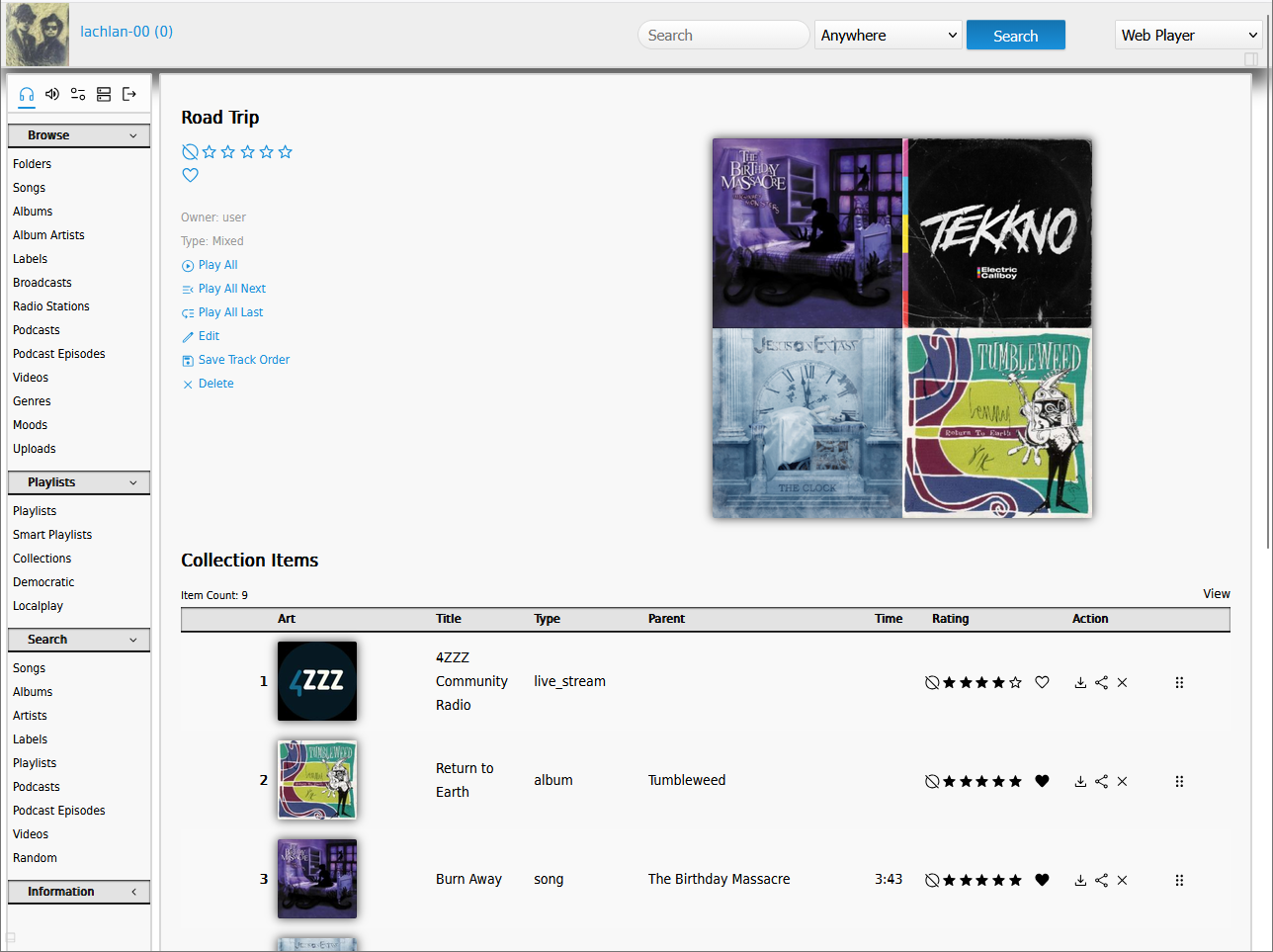Remove 4ZZZ Community Radio from playlist
The width and height of the screenshot is (1273, 952).
point(1122,682)
